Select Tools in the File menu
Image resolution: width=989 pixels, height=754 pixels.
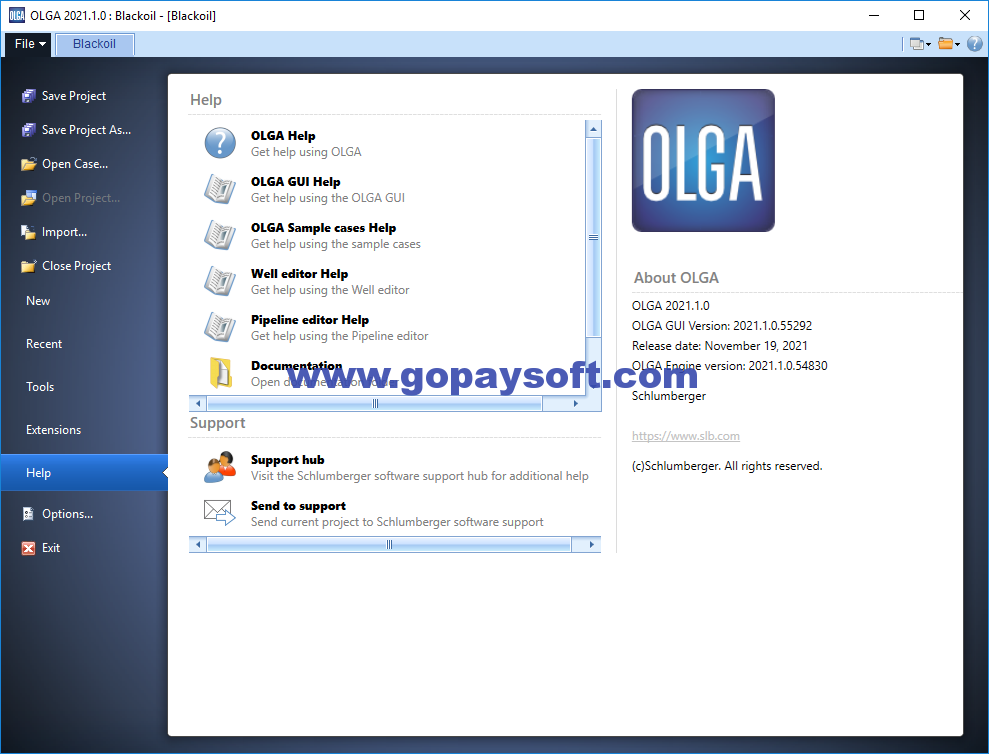tap(40, 387)
